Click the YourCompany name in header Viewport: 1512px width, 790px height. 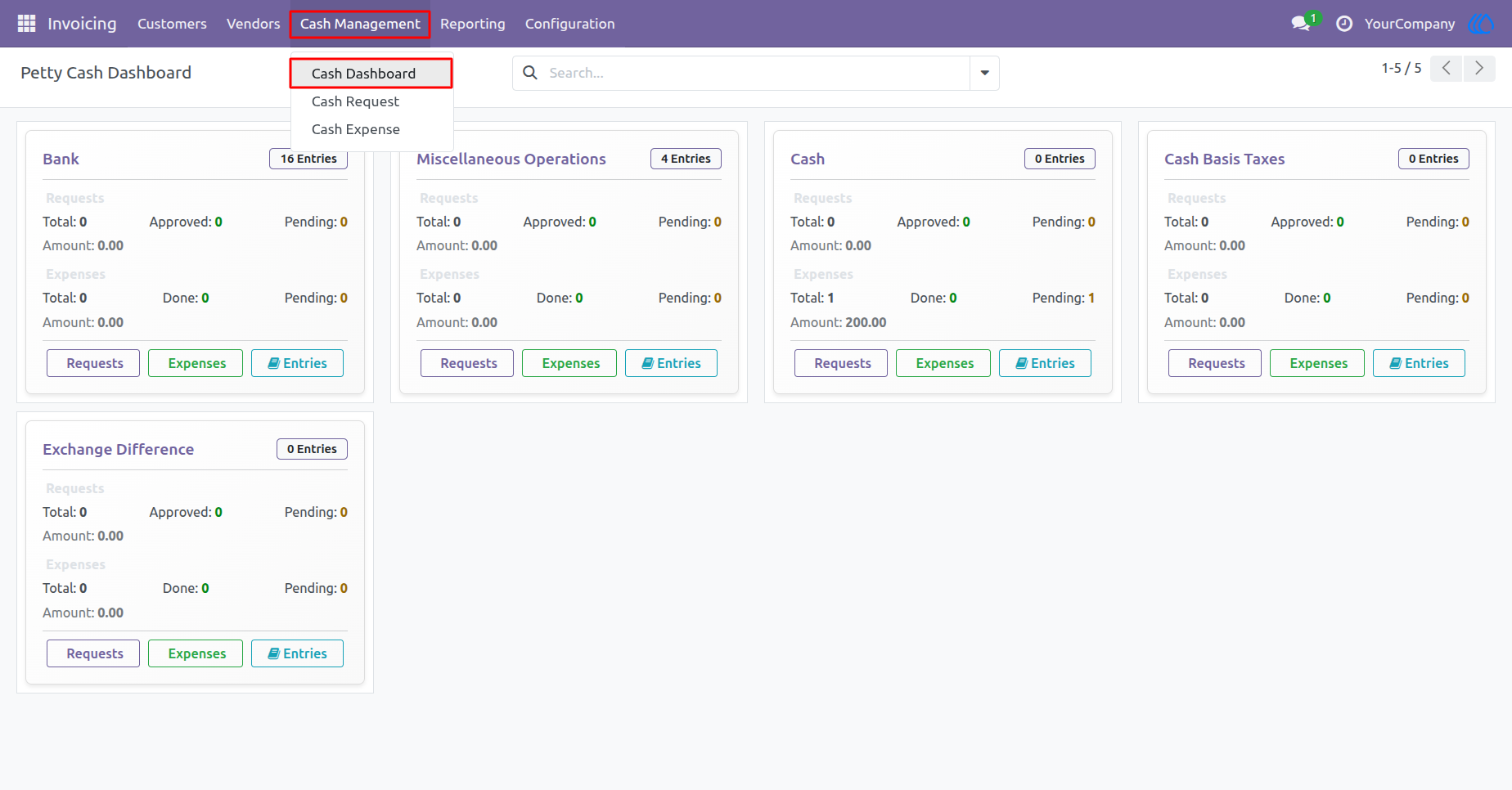[1410, 24]
